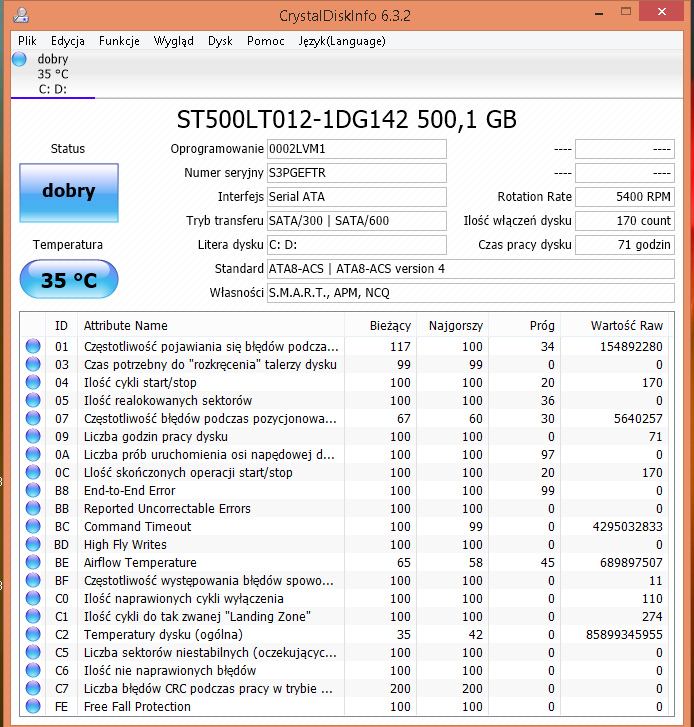This screenshot has height=727, width=694.
Task: Click the status orb of Free Fall Protection
Action: tap(33, 706)
